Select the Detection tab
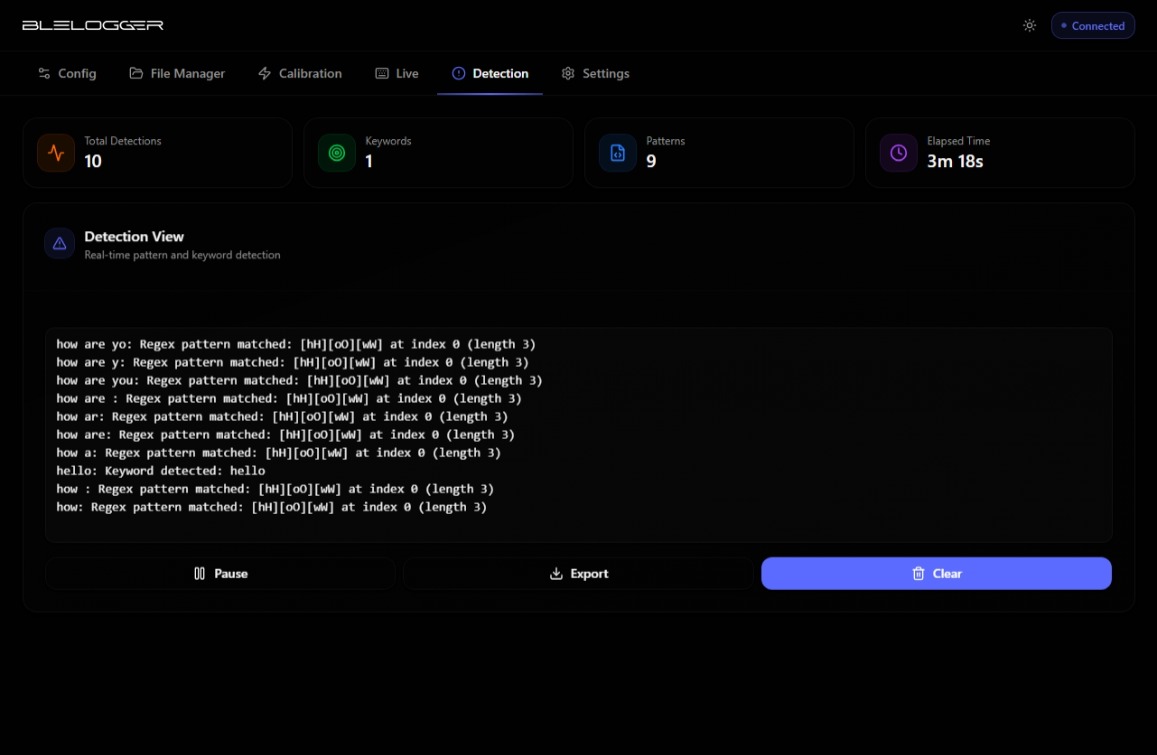The height and width of the screenshot is (755, 1157). 490,73
